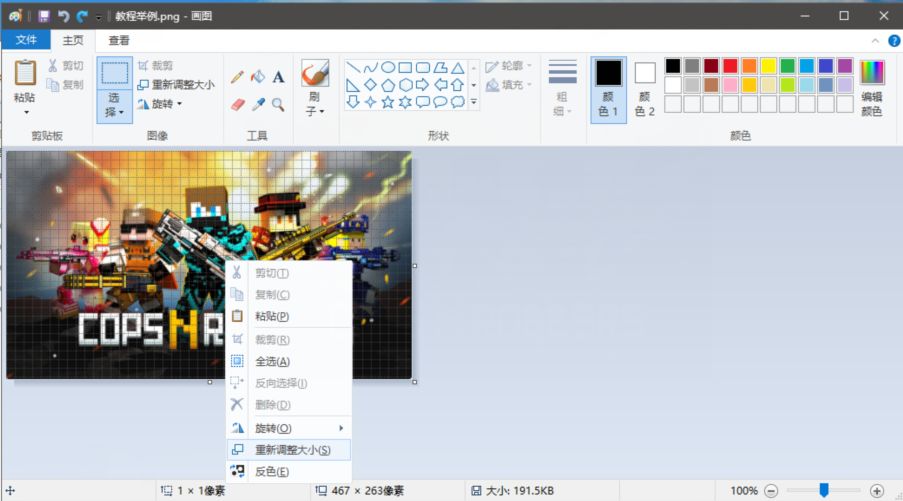Select the Pencil tool
The height and width of the screenshot is (501, 903).
pyautogui.click(x=237, y=77)
